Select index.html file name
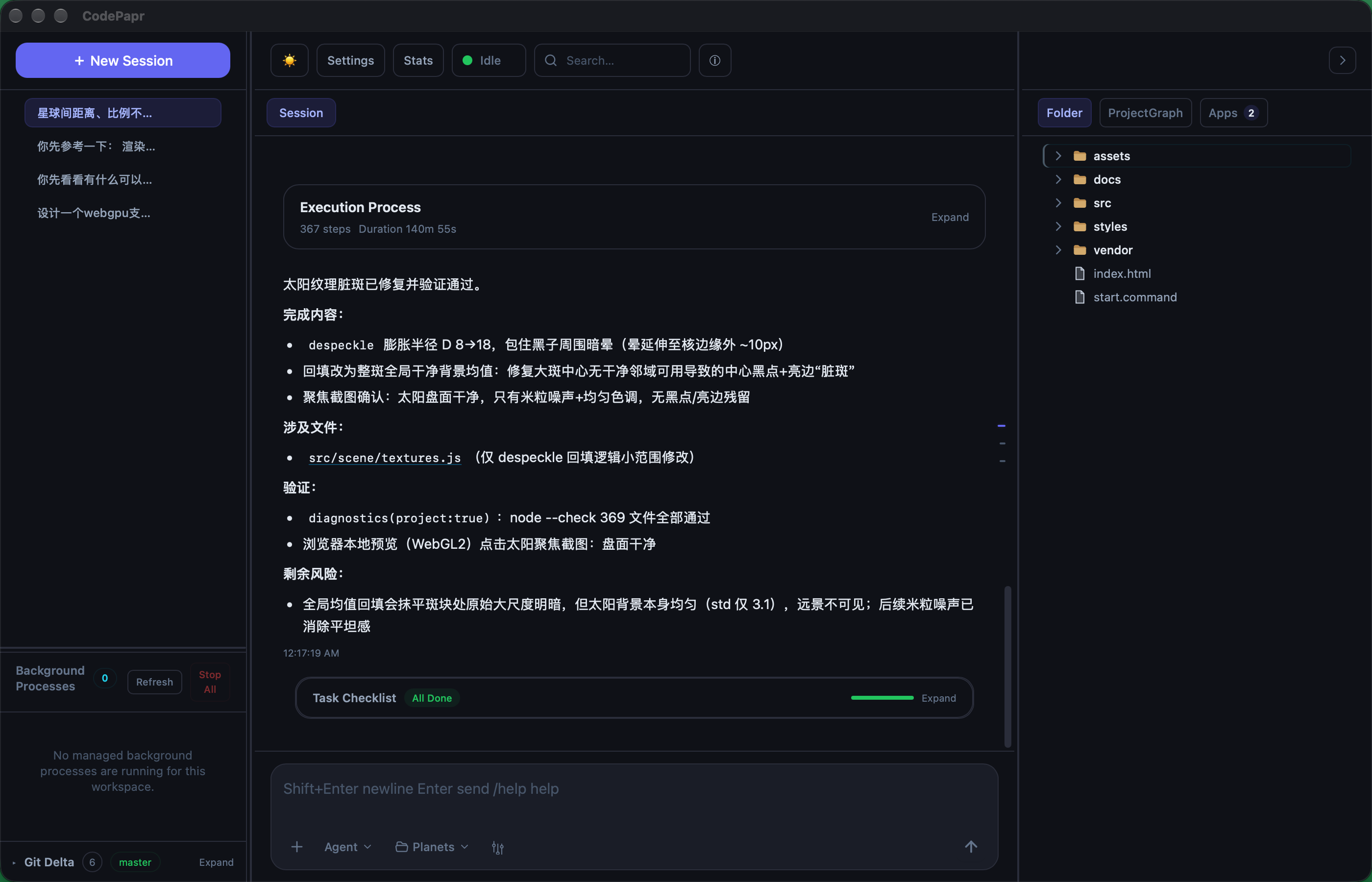The height and width of the screenshot is (882, 1372). (1122, 273)
